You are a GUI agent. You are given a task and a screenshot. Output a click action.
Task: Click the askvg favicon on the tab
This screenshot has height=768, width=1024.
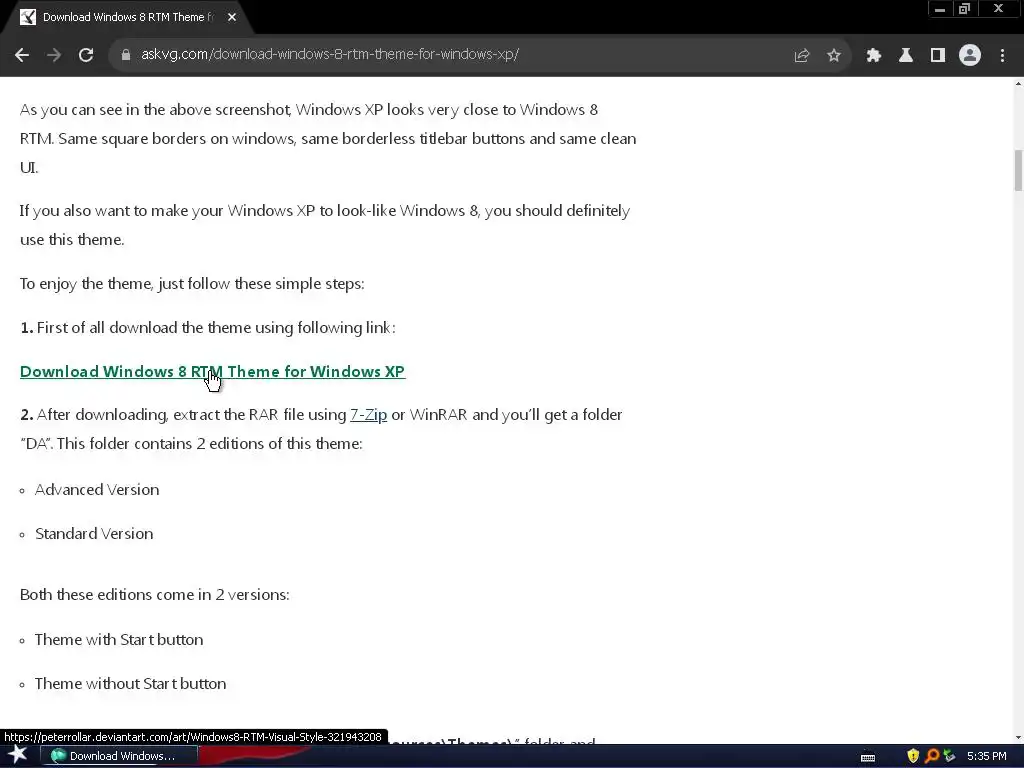[x=27, y=17]
